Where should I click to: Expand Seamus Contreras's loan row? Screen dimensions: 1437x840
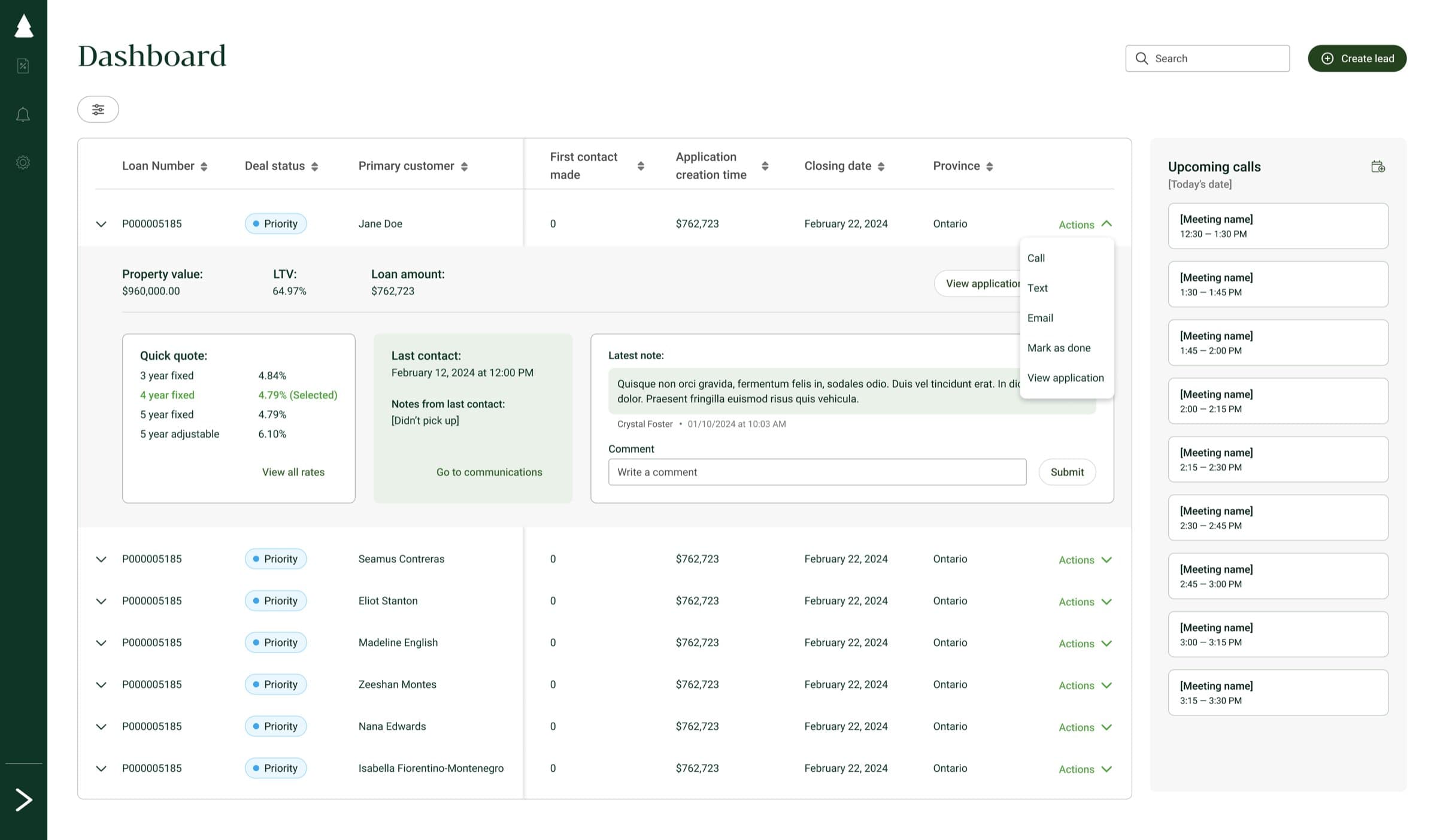(x=101, y=559)
